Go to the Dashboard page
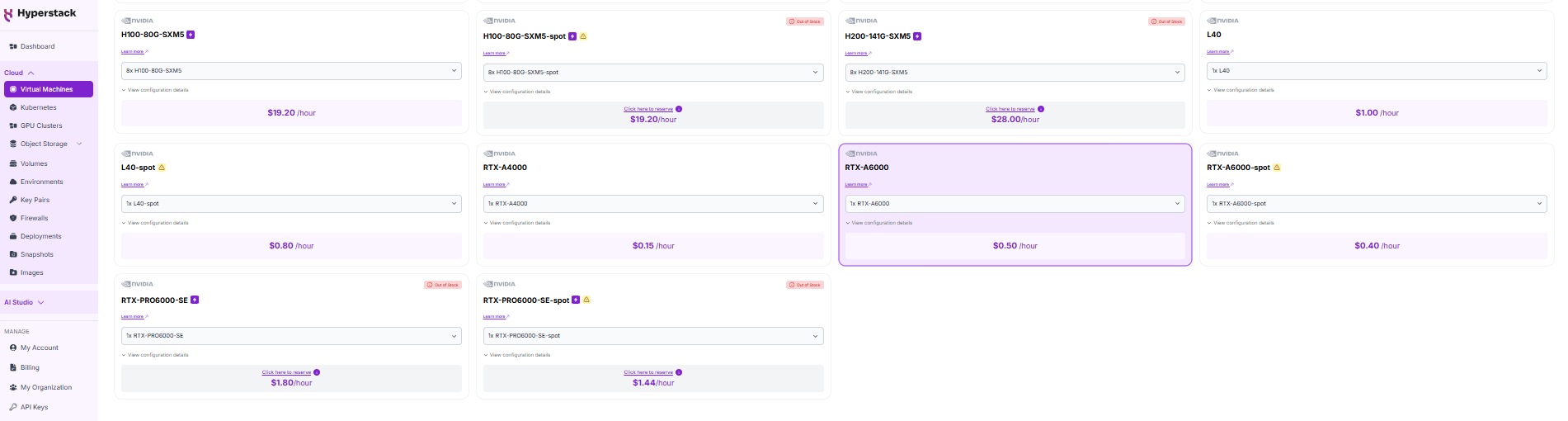 pos(37,46)
